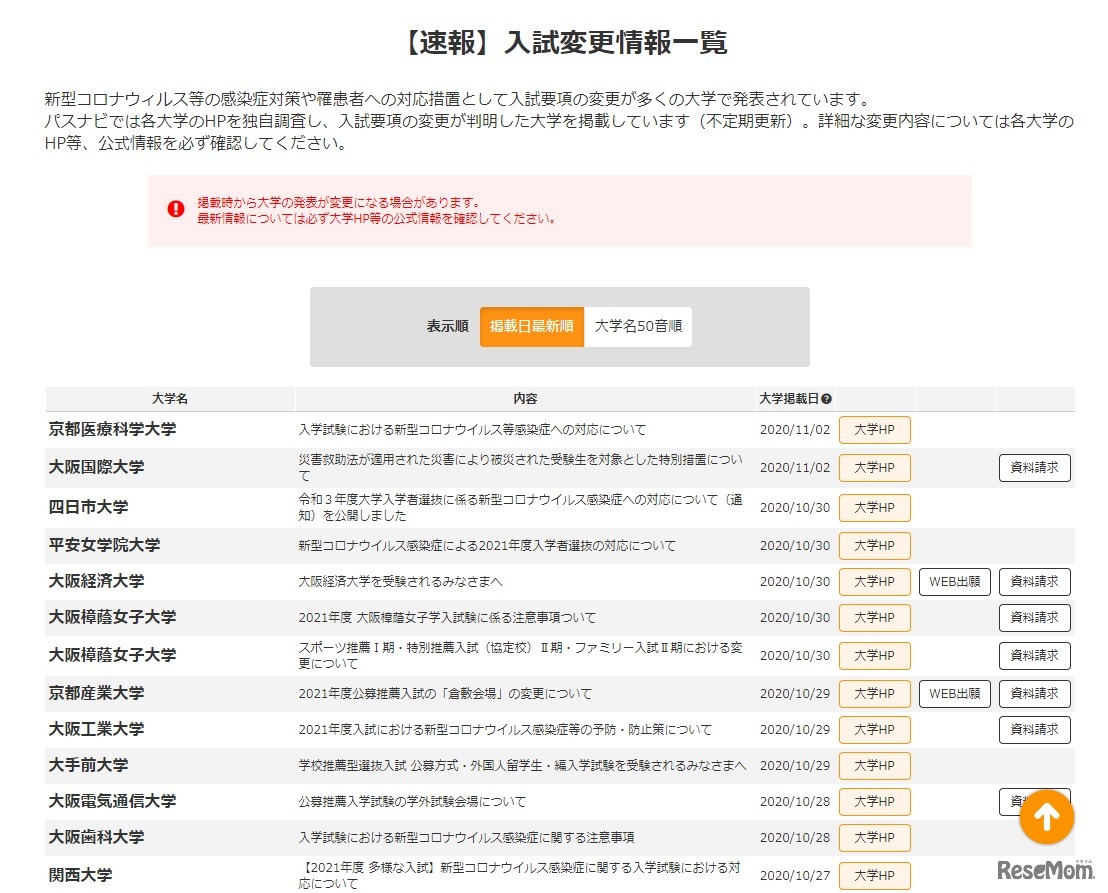Select the 掲載日最新順 sort option
The height and width of the screenshot is (893, 1108).
tap(531, 326)
